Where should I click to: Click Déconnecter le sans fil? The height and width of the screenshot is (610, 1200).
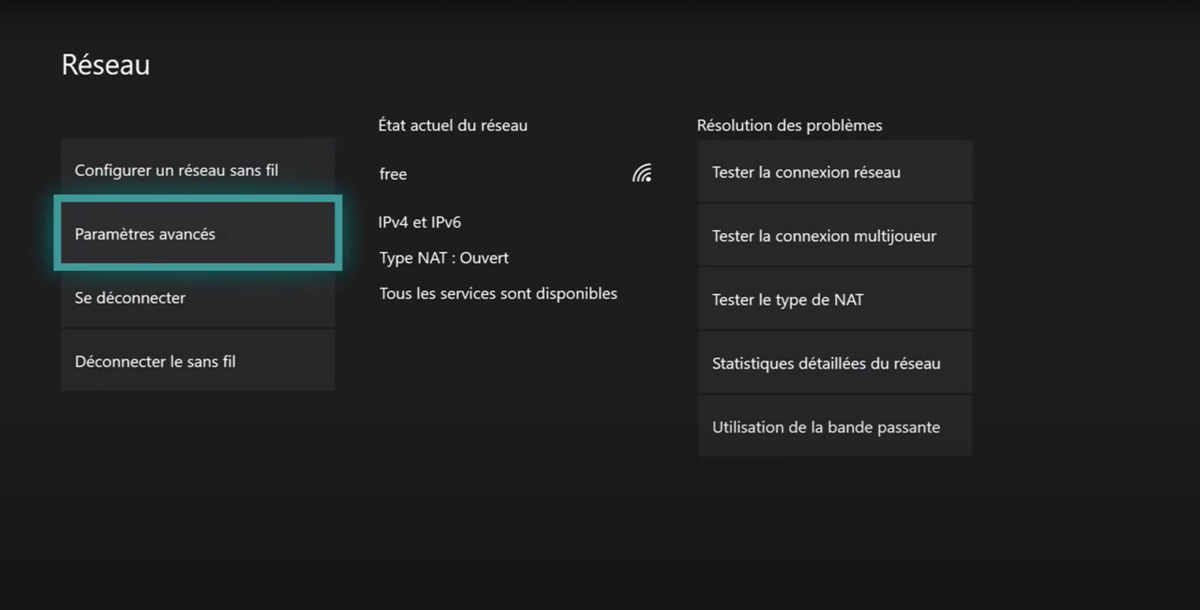[197, 361]
